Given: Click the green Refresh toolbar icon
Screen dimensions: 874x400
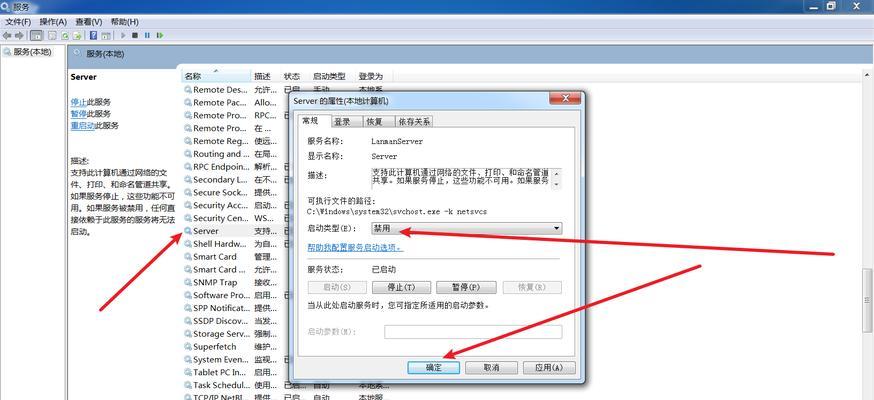Looking at the screenshot, I should coord(65,35).
